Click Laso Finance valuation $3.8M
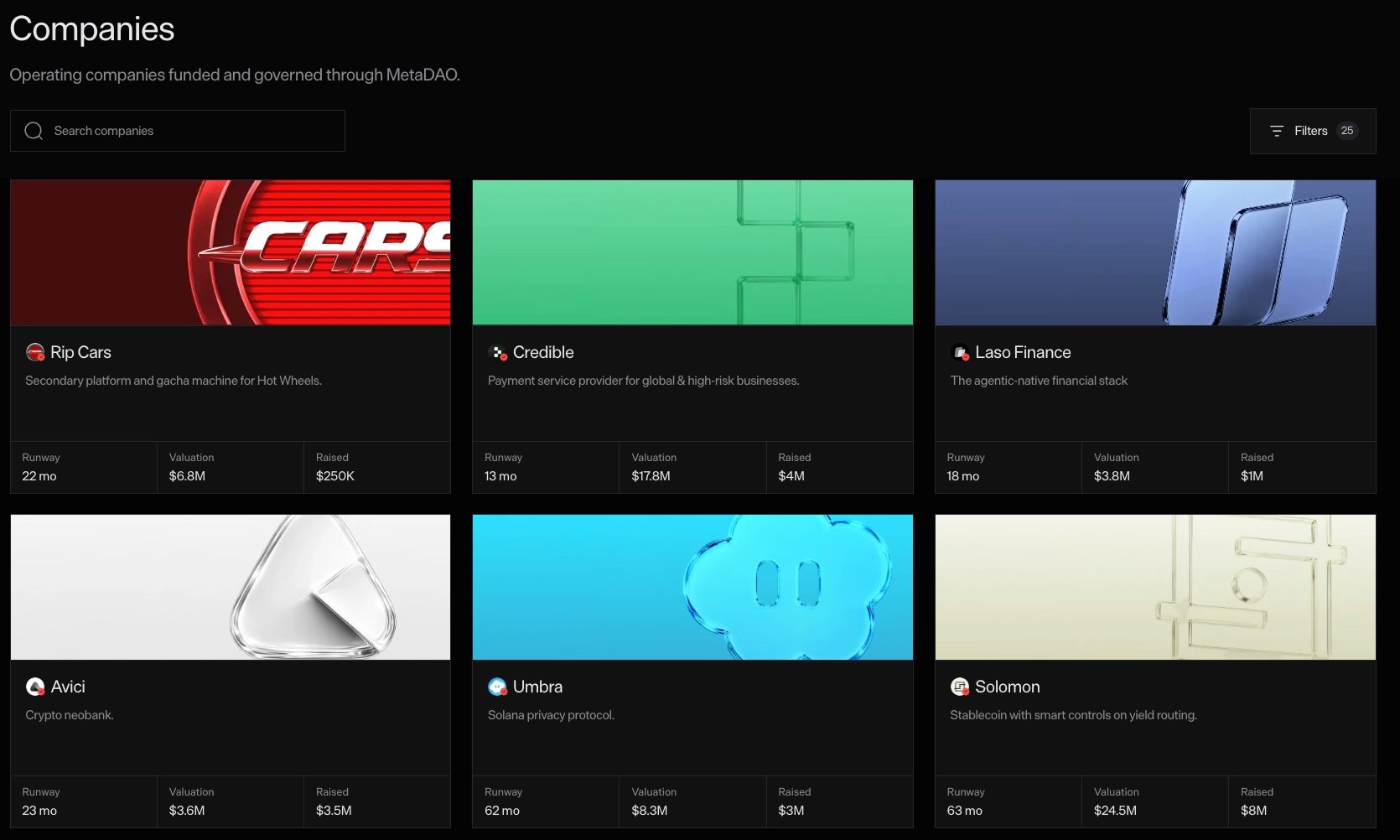Viewport: 1400px width, 840px height. pos(1112,475)
